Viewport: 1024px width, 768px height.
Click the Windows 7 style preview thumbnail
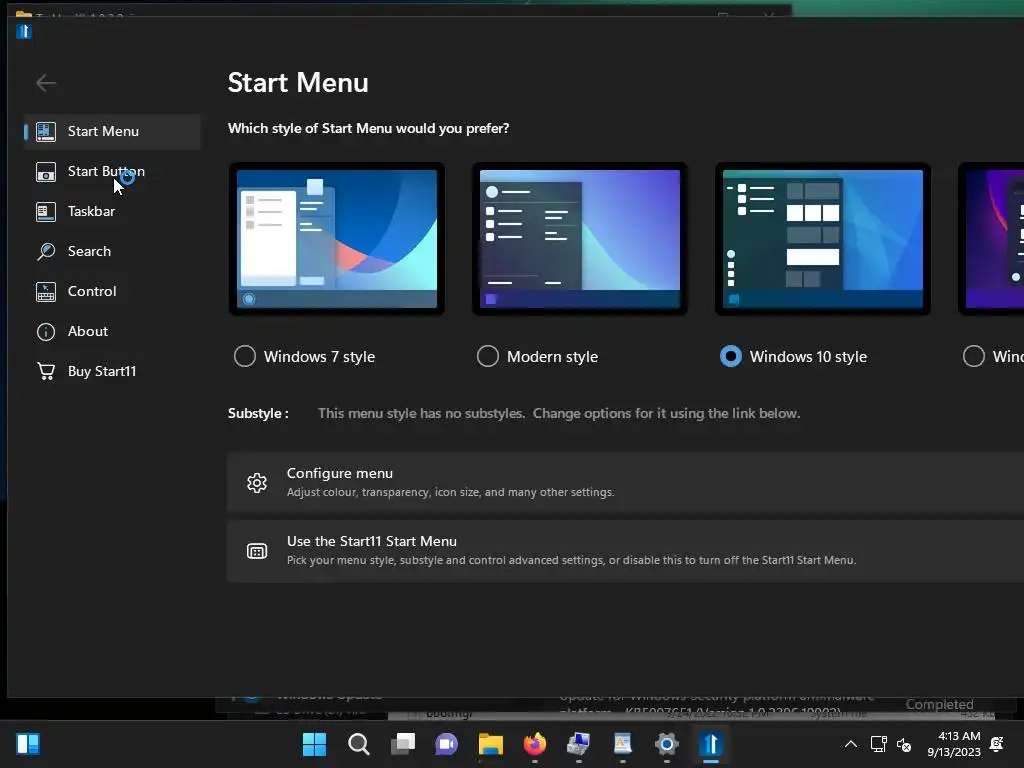tap(337, 239)
